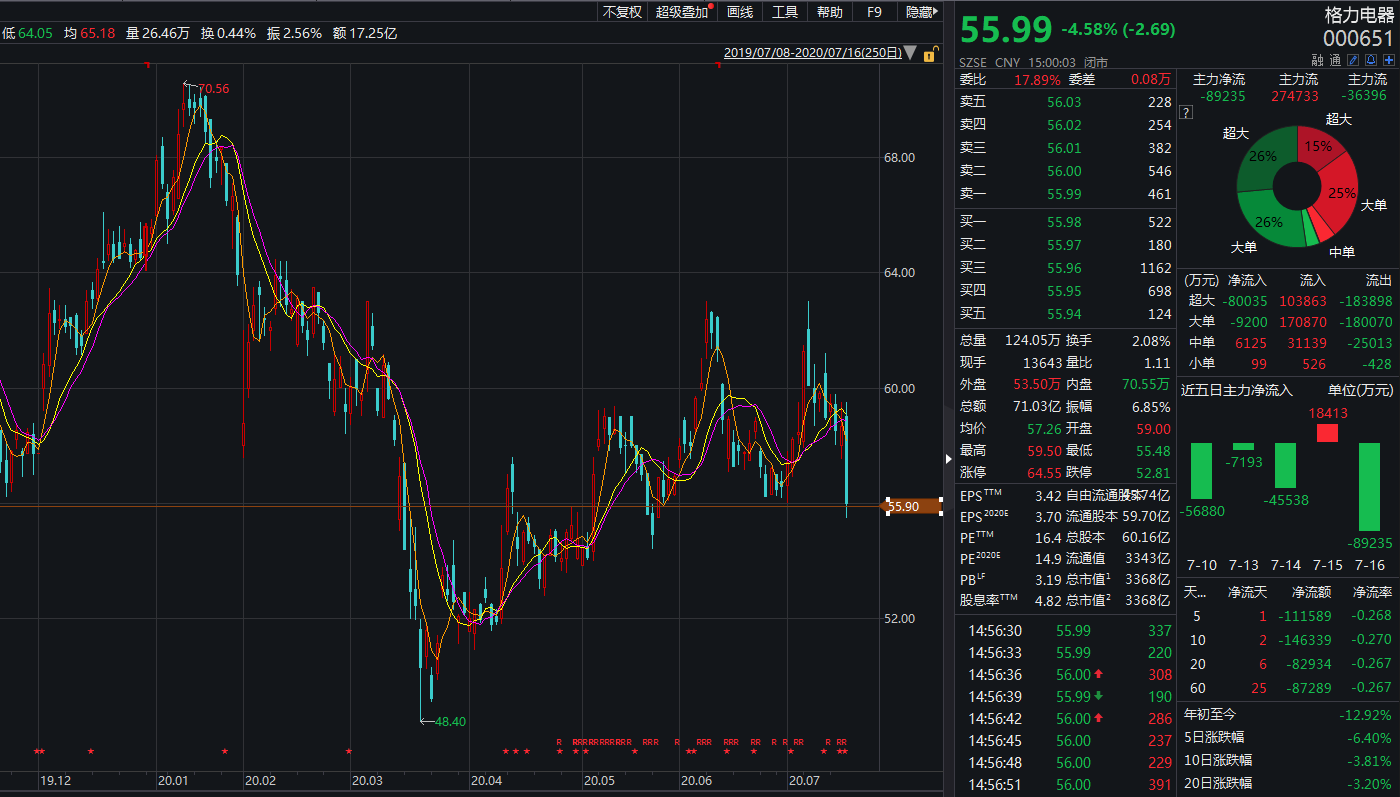Toggle 不复权 price adjustment mode
The width and height of the screenshot is (1400, 797).
(x=622, y=12)
